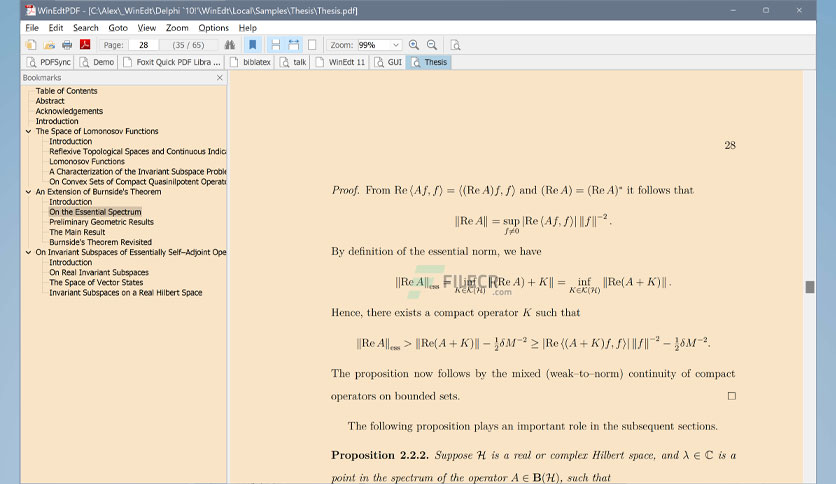Go to Abstract bookmark

pyautogui.click(x=50, y=101)
